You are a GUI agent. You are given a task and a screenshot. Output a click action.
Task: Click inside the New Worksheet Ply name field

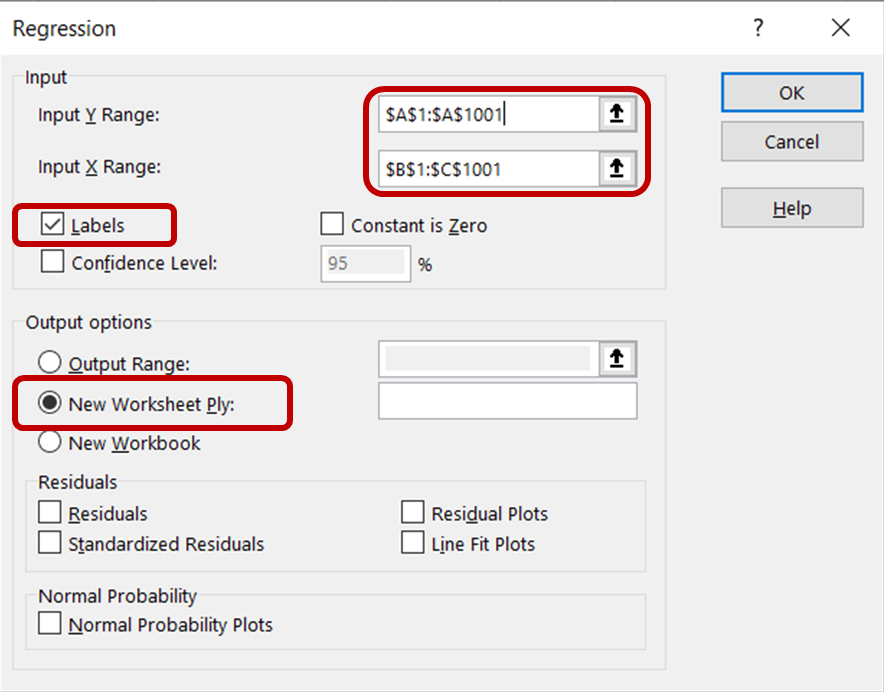[506, 401]
